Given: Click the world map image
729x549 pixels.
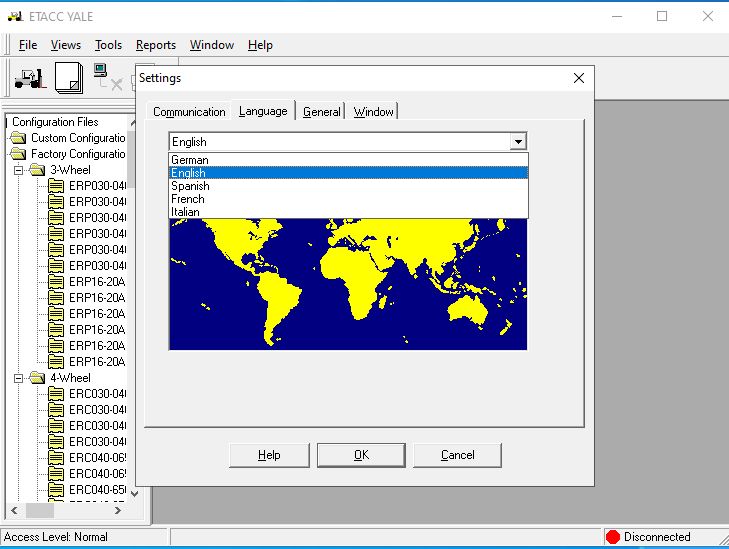Looking at the screenshot, I should click(348, 284).
